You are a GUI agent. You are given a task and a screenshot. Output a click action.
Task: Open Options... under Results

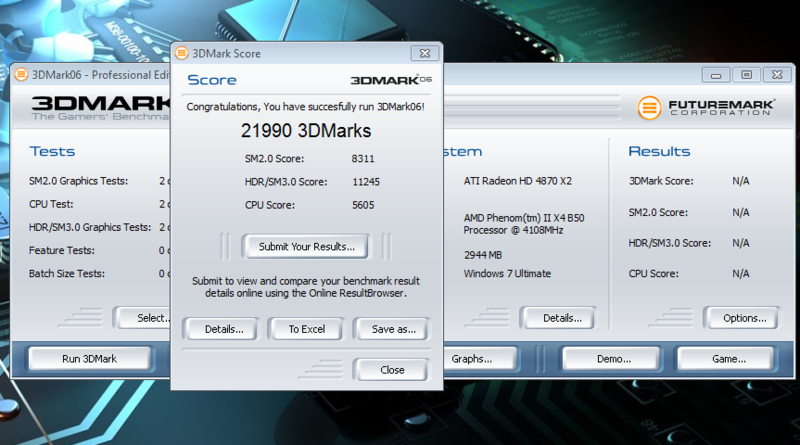(742, 318)
